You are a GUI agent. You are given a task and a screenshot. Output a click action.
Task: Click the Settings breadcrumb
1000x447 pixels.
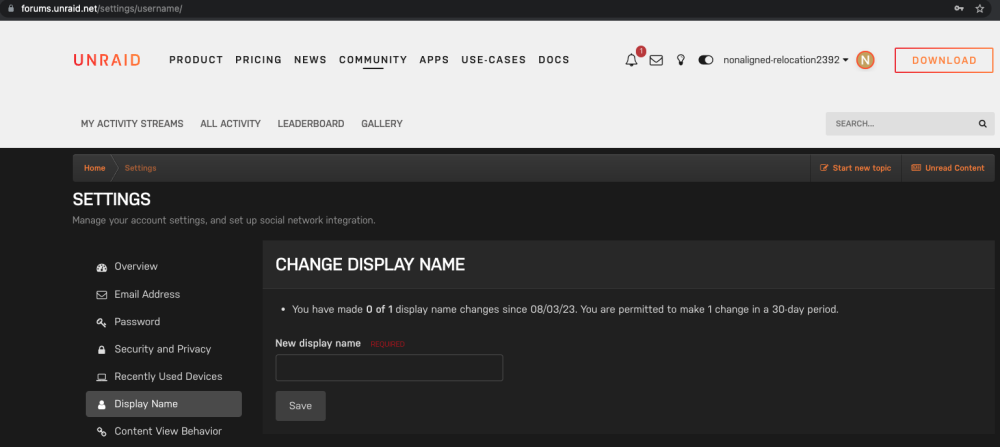click(x=140, y=168)
